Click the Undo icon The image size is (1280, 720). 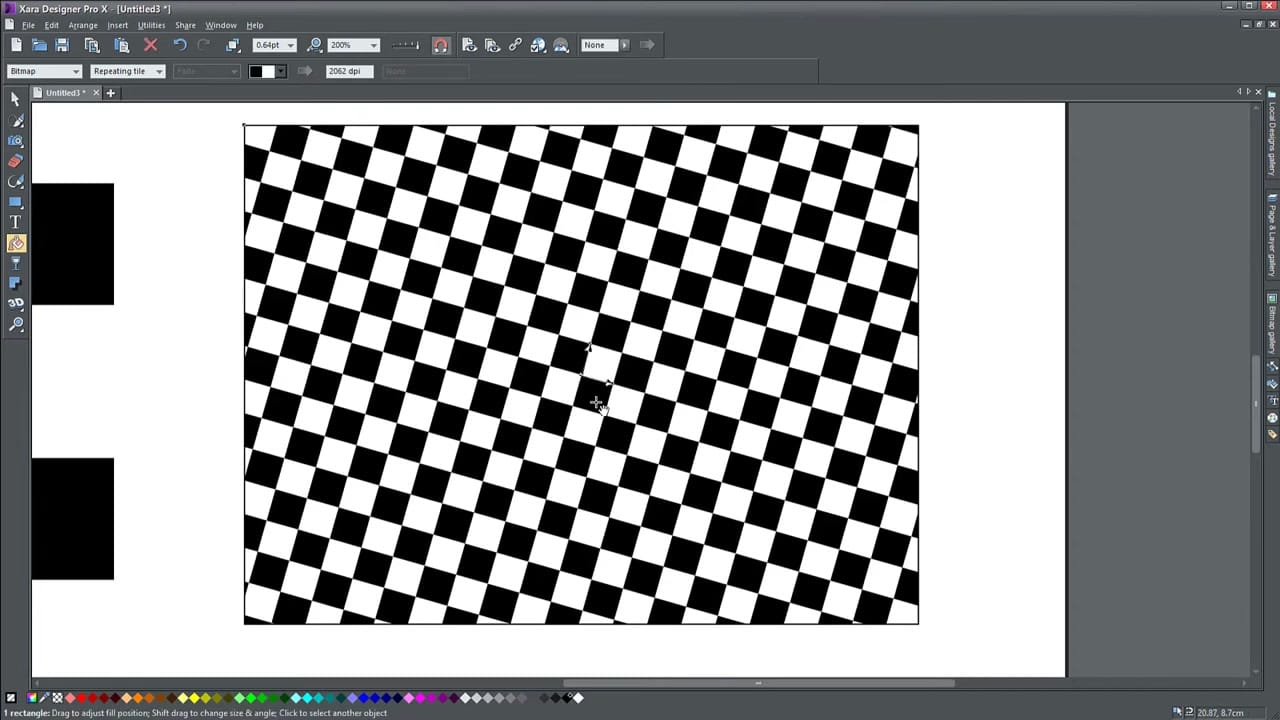pyautogui.click(x=180, y=44)
